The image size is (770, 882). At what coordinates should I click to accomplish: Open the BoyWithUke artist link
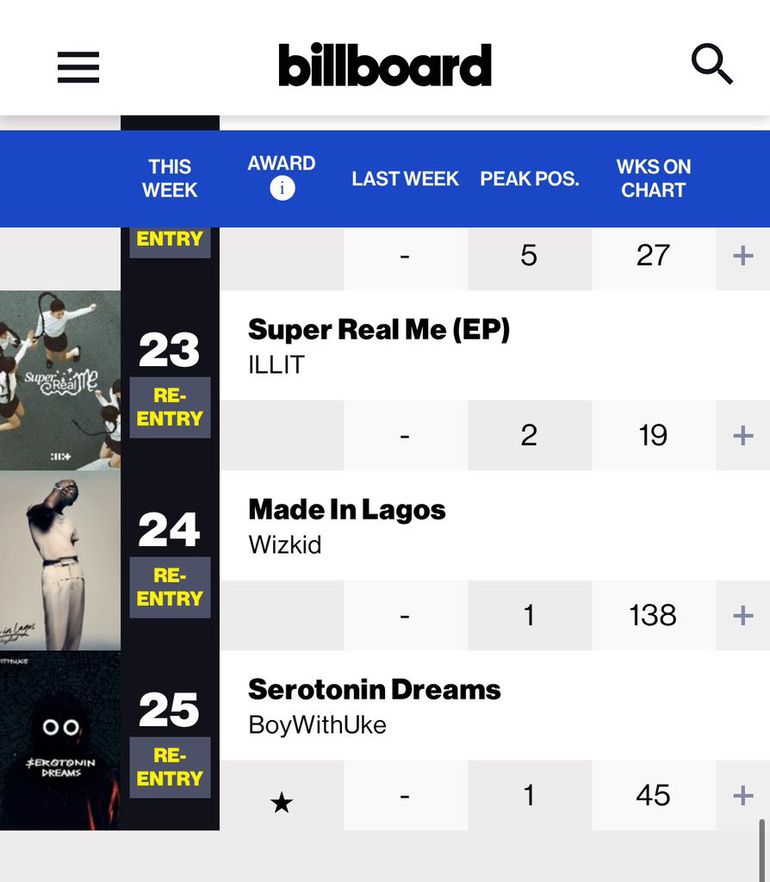click(x=317, y=725)
